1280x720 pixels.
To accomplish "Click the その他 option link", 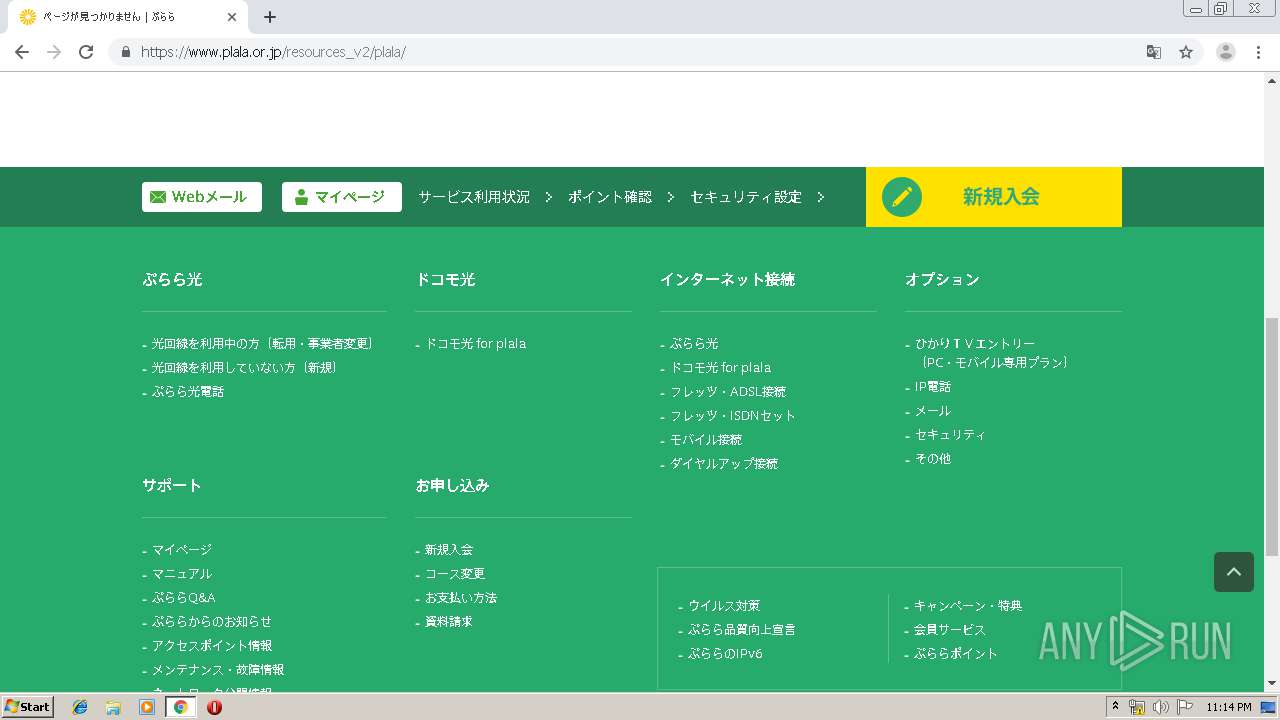I will tap(933, 458).
